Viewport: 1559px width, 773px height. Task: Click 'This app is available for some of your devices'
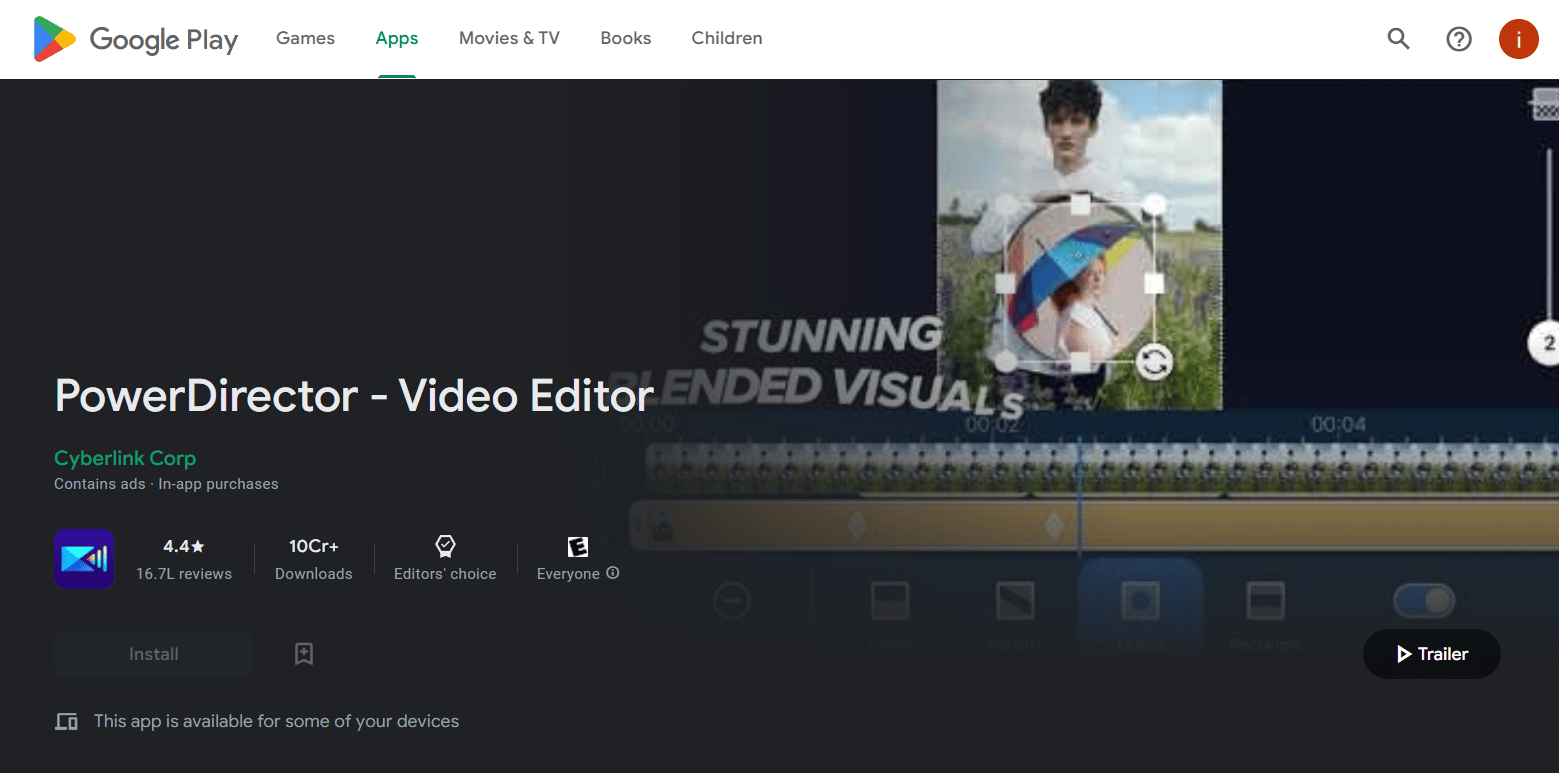(x=277, y=721)
